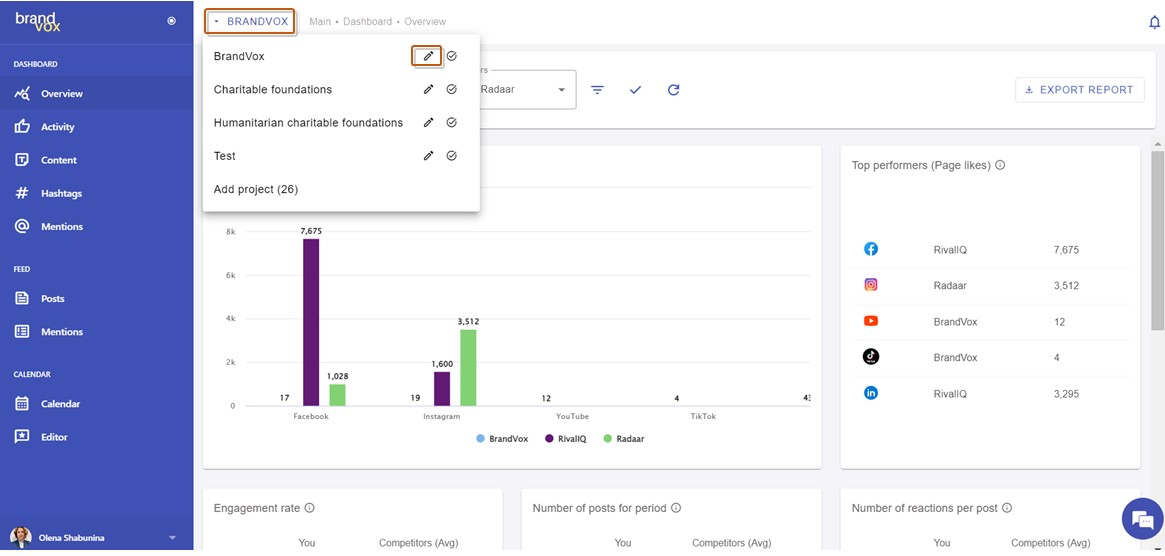Toggle sidebar pin radio icon
Viewport: 1165px width, 556px height.
click(x=172, y=21)
